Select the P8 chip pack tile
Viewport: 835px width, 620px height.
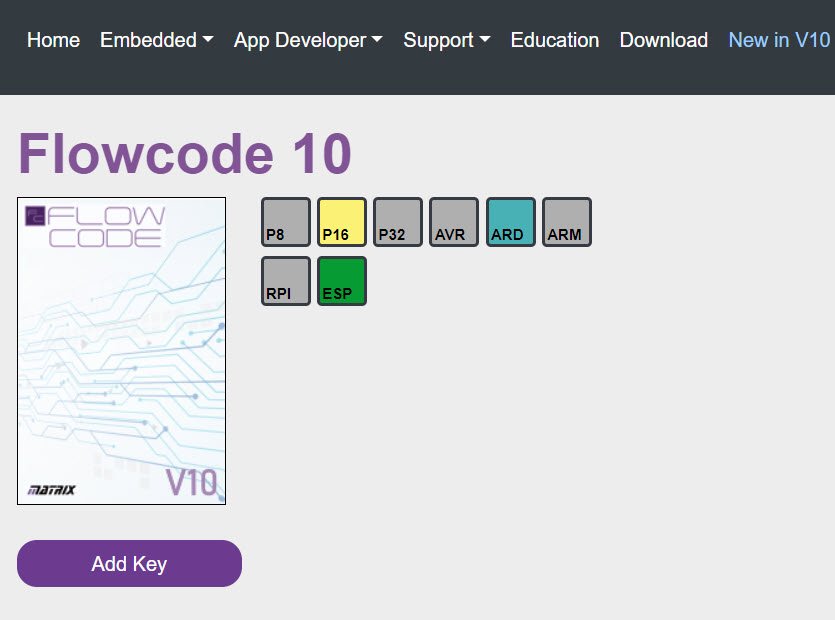point(285,222)
